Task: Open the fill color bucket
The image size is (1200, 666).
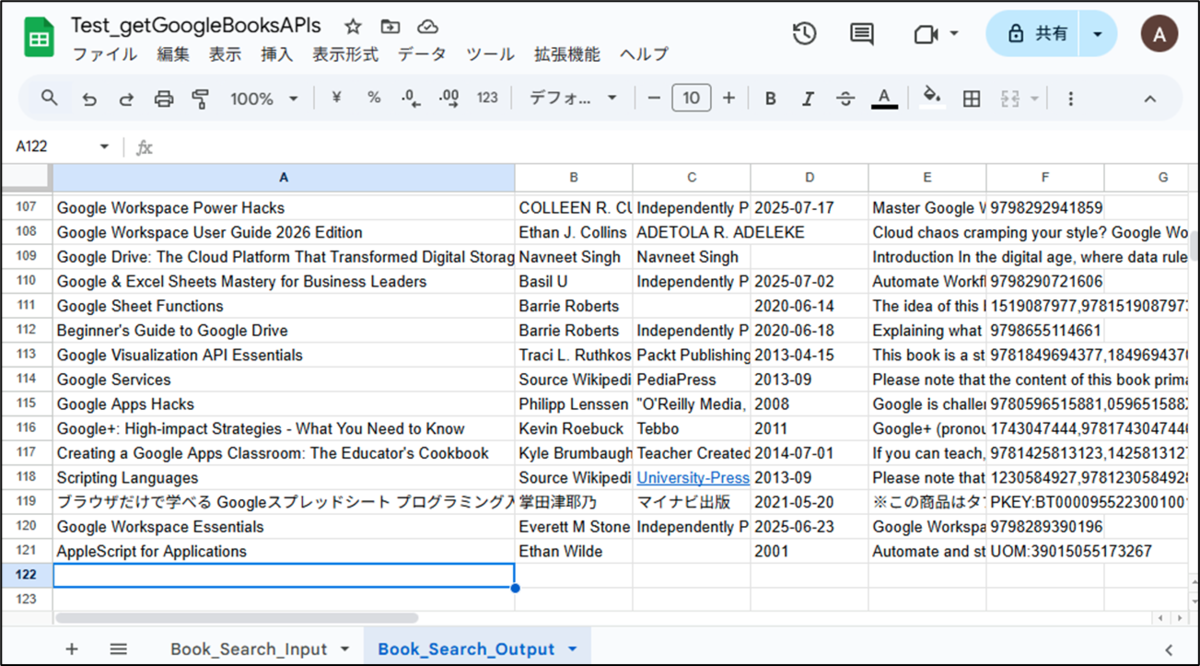Action: point(932,98)
